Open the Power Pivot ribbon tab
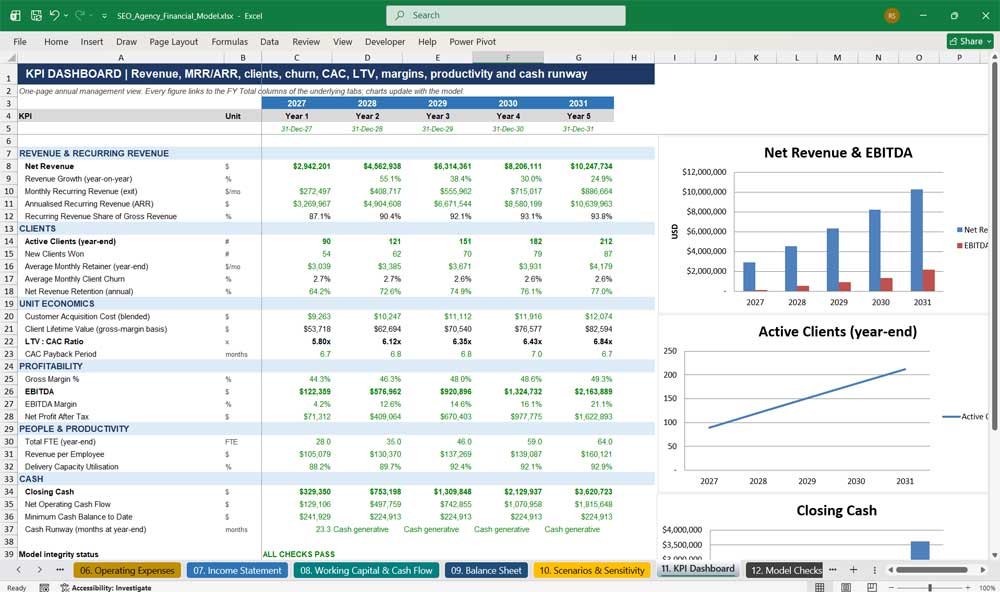 pos(473,41)
